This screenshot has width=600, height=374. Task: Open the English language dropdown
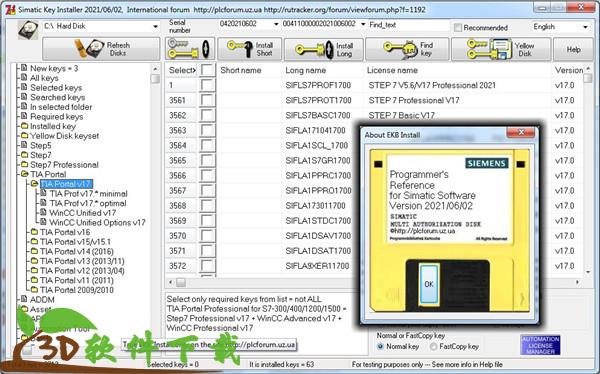click(585, 27)
